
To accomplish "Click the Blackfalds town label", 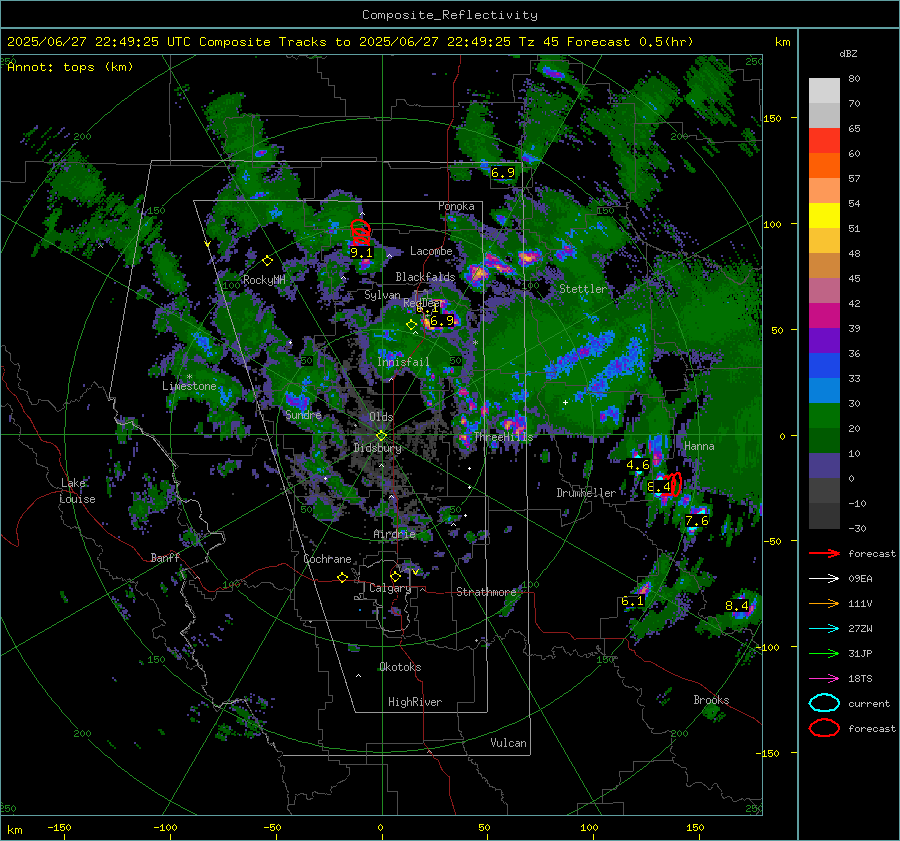I will (425, 277).
